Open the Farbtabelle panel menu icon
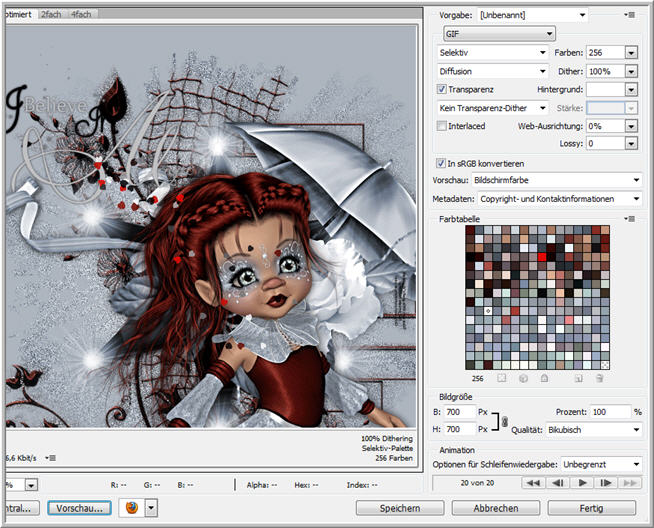Screen dimensions: 654x528 coord(629,219)
